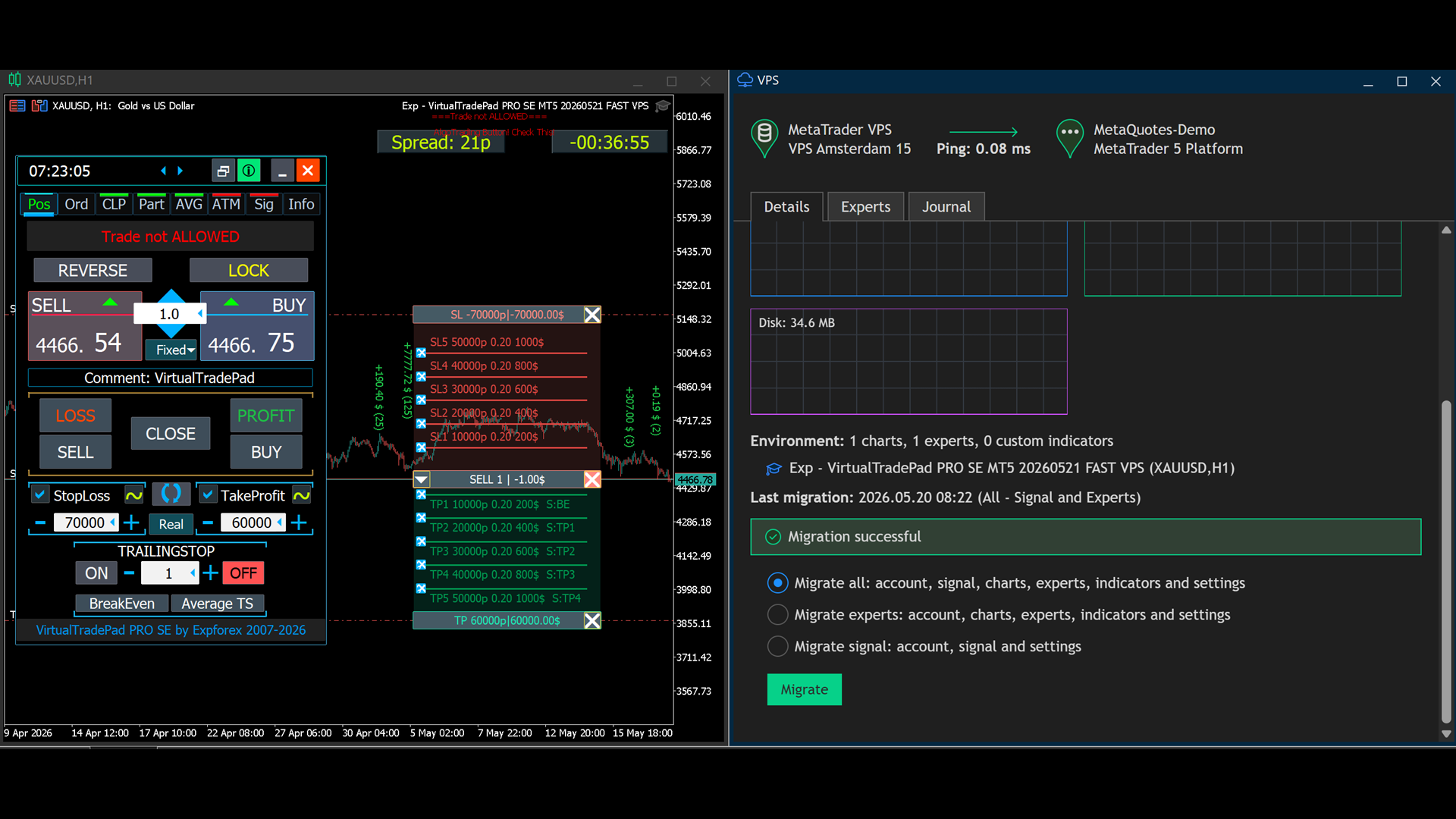Image resolution: width=1456 pixels, height=819 pixels.
Task: Delete the TP3 30000p partial level
Action: (x=421, y=541)
